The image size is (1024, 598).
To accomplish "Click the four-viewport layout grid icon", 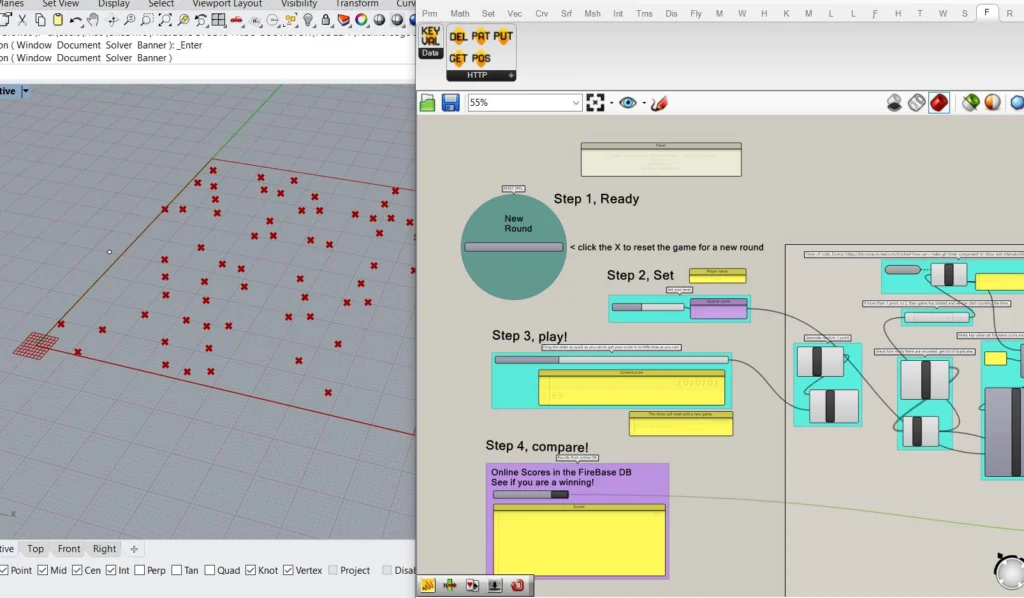I will click(x=218, y=20).
